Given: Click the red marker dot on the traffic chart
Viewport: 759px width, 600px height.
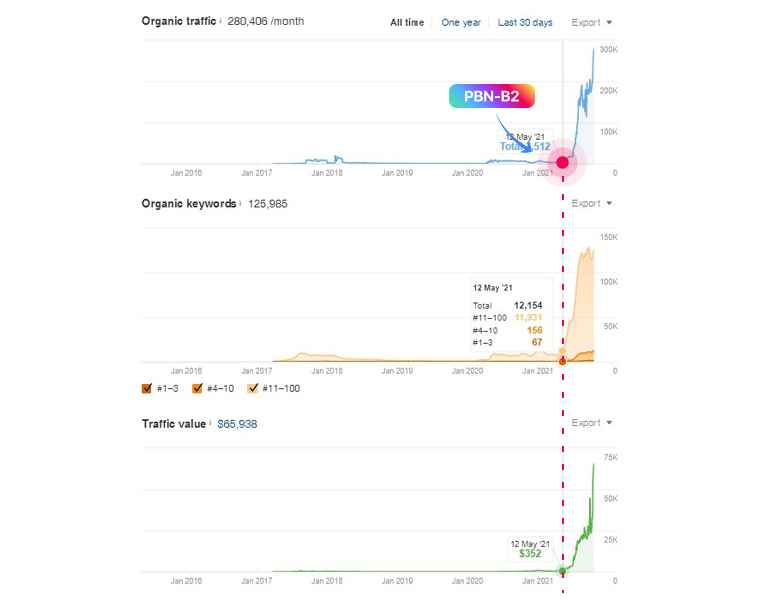Looking at the screenshot, I should click(x=562, y=162).
